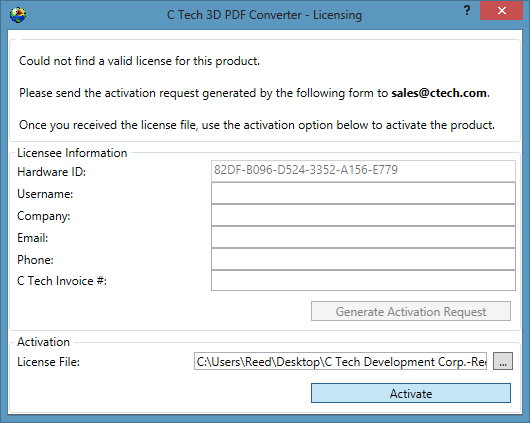Close the Licensing dialog window
Image resolution: width=530 pixels, height=423 pixels.
[x=502, y=10]
